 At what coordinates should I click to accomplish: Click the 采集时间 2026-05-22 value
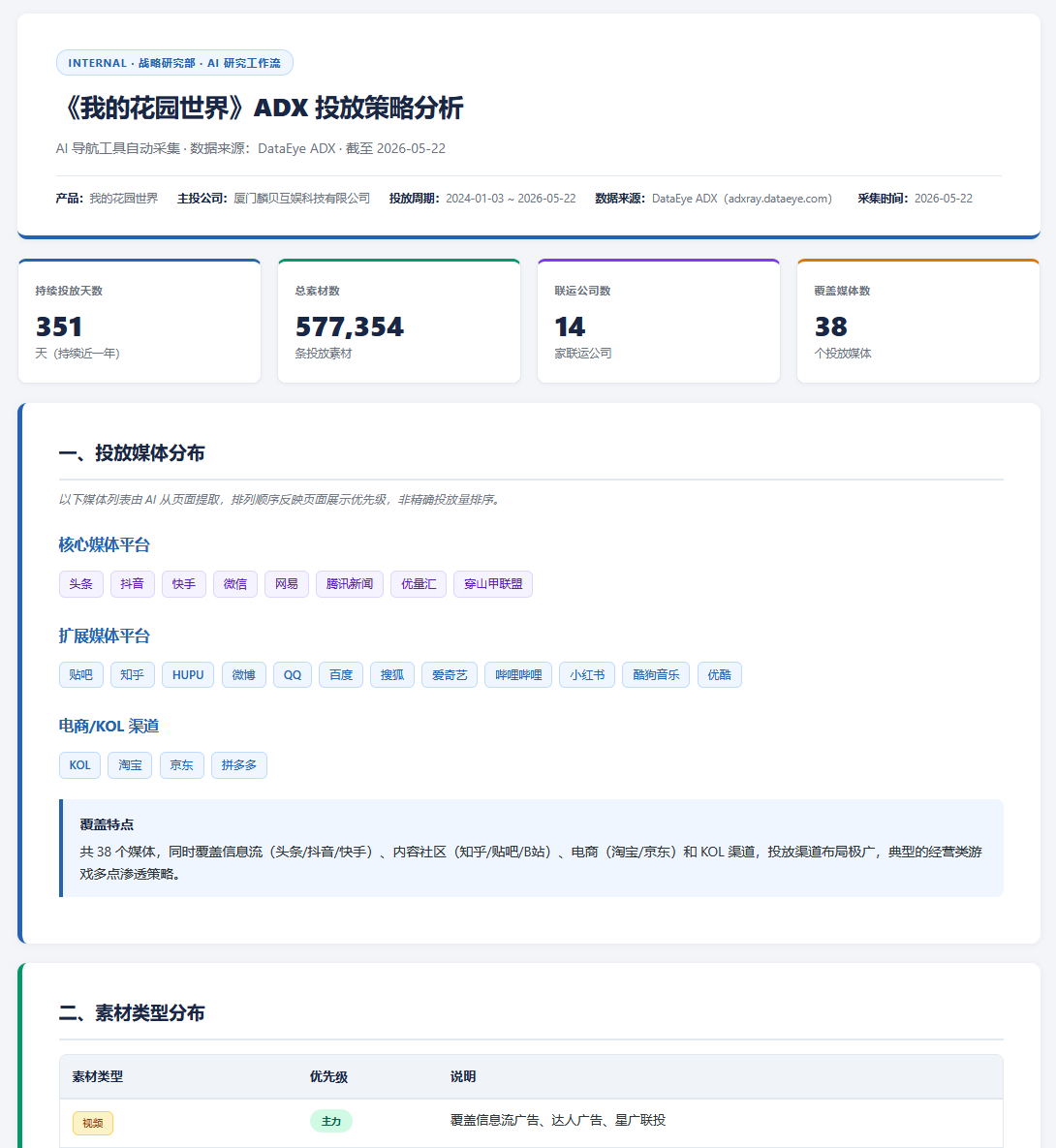(x=944, y=199)
